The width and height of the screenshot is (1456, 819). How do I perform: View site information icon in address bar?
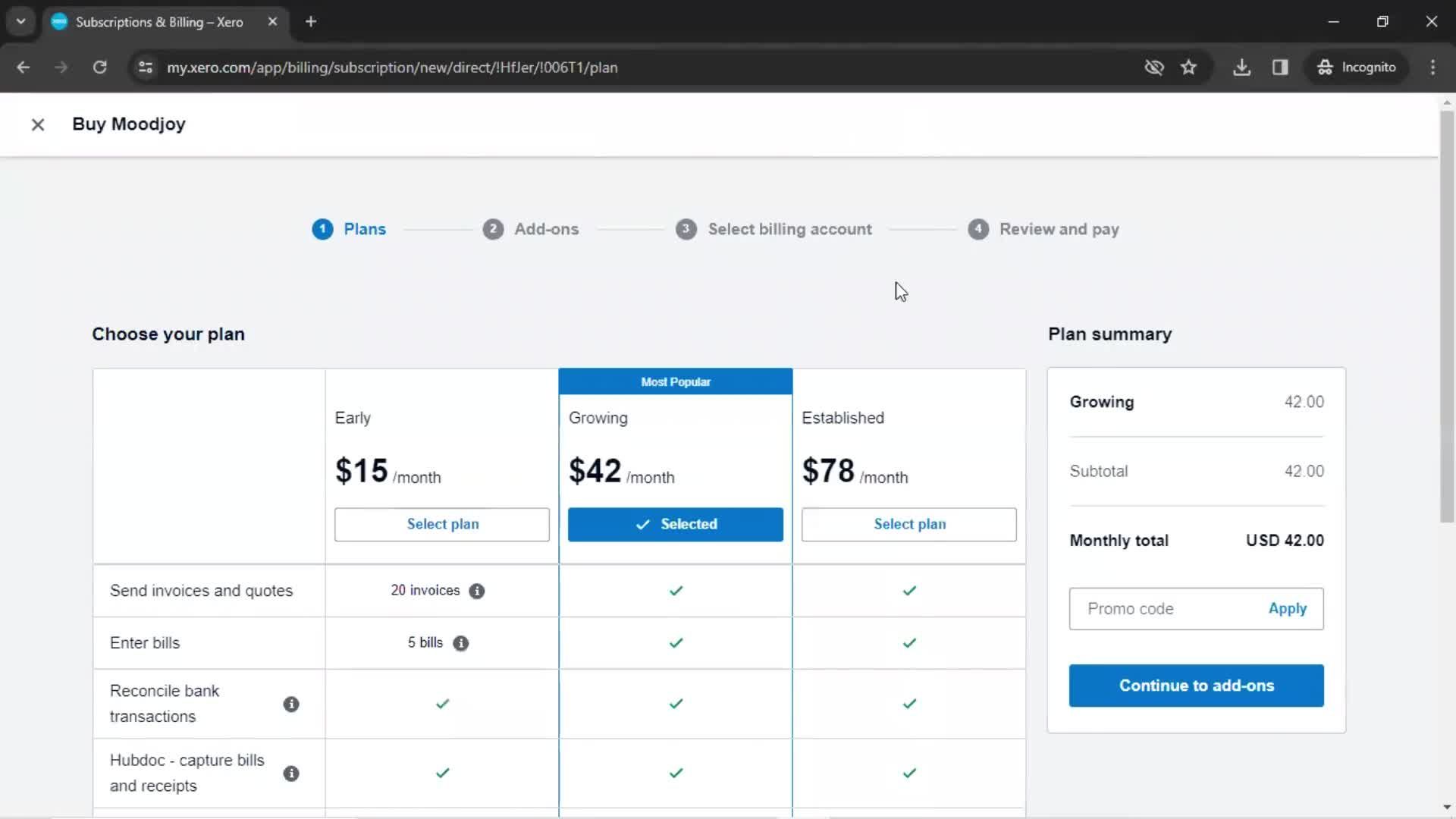click(146, 67)
